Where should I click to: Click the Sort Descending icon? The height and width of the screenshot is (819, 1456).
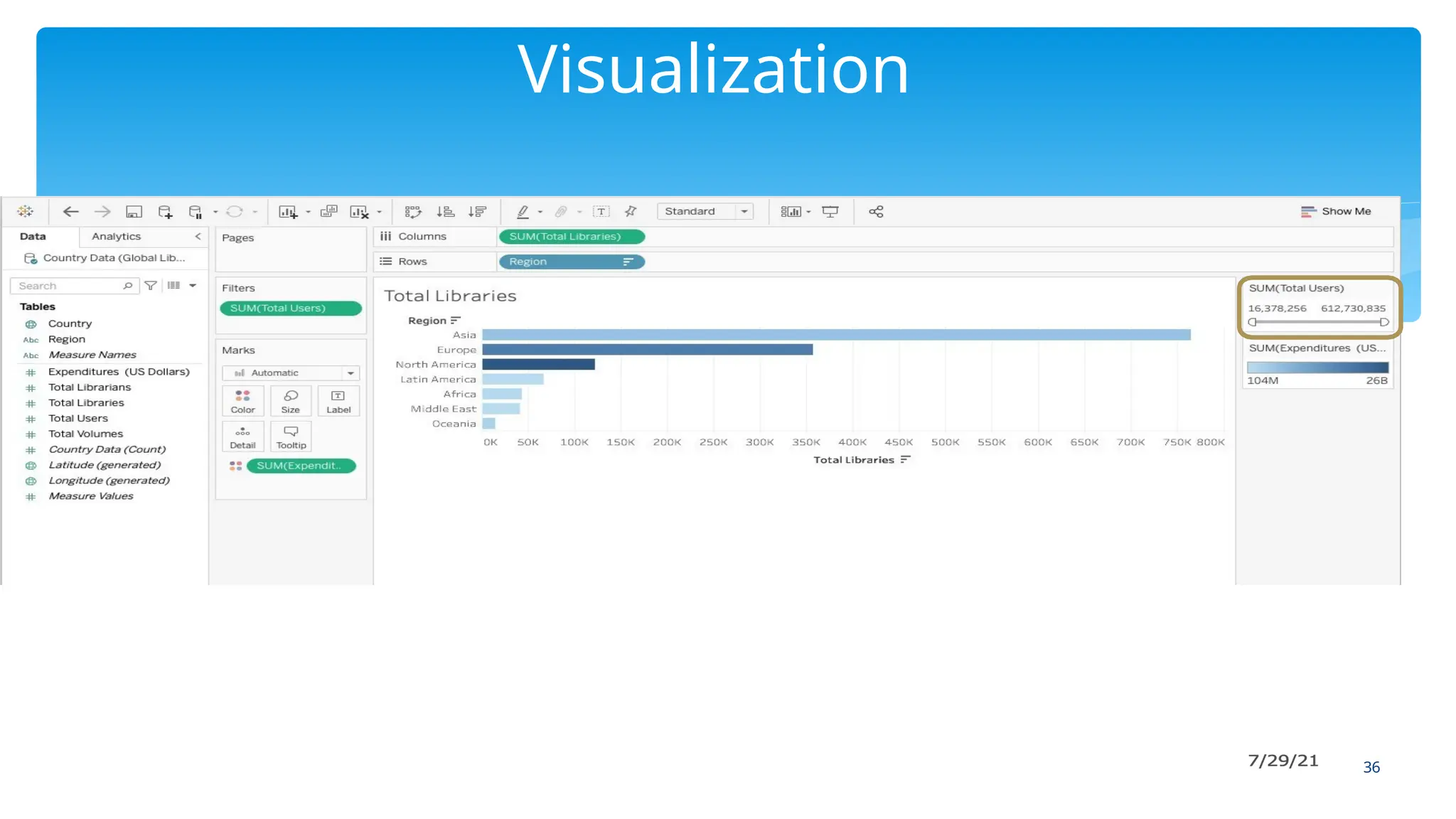477,212
